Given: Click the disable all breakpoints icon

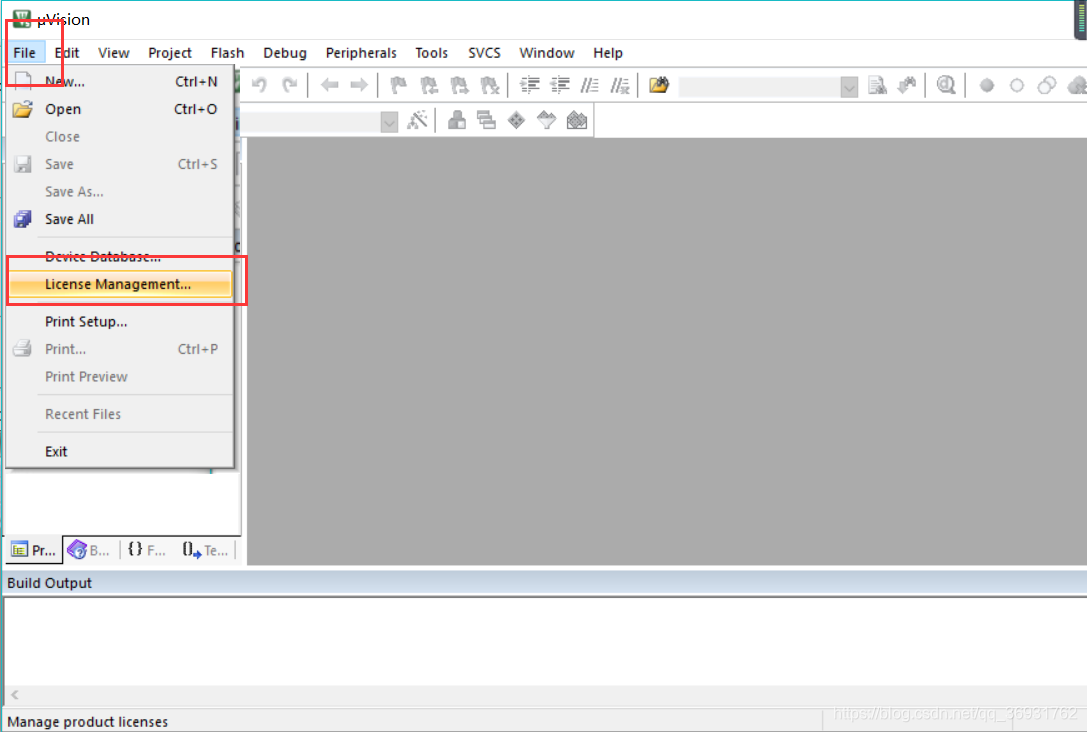Looking at the screenshot, I should [x=1047, y=85].
